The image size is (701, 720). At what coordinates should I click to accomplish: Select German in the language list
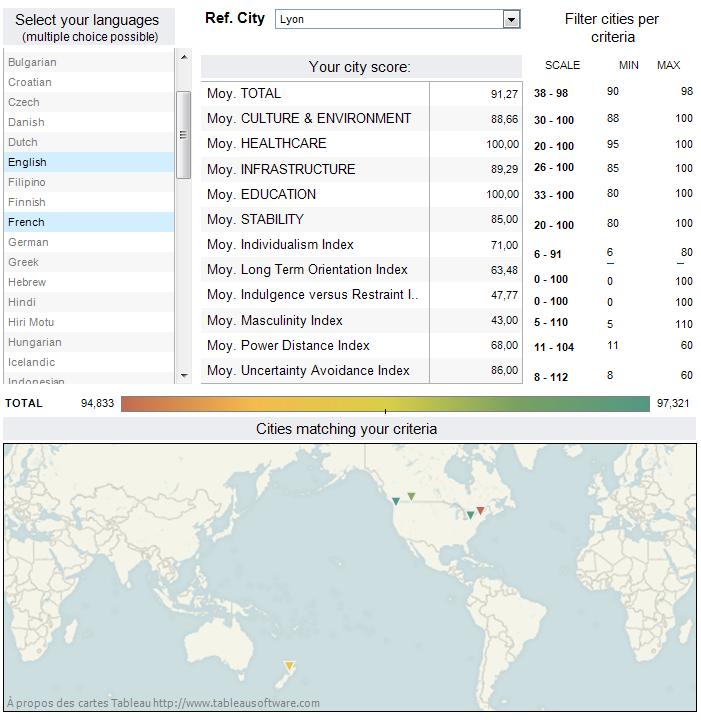tap(89, 242)
